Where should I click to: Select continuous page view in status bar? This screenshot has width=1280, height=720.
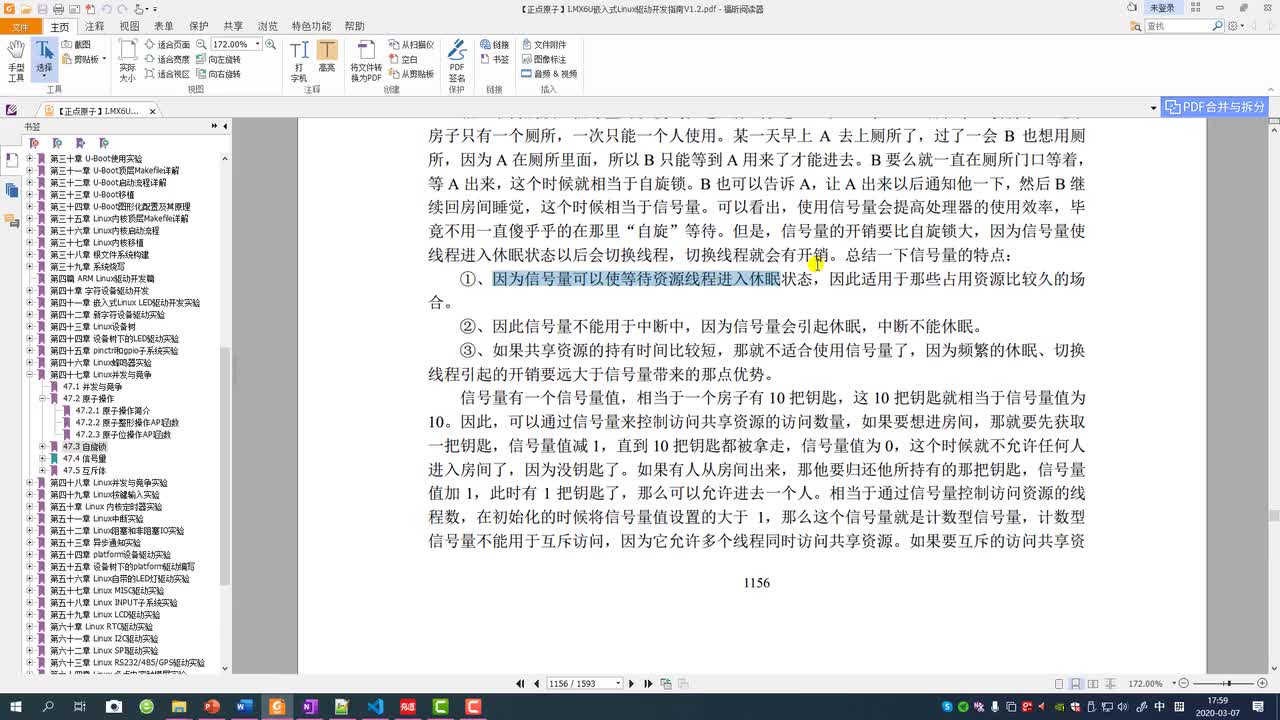[x=1076, y=683]
